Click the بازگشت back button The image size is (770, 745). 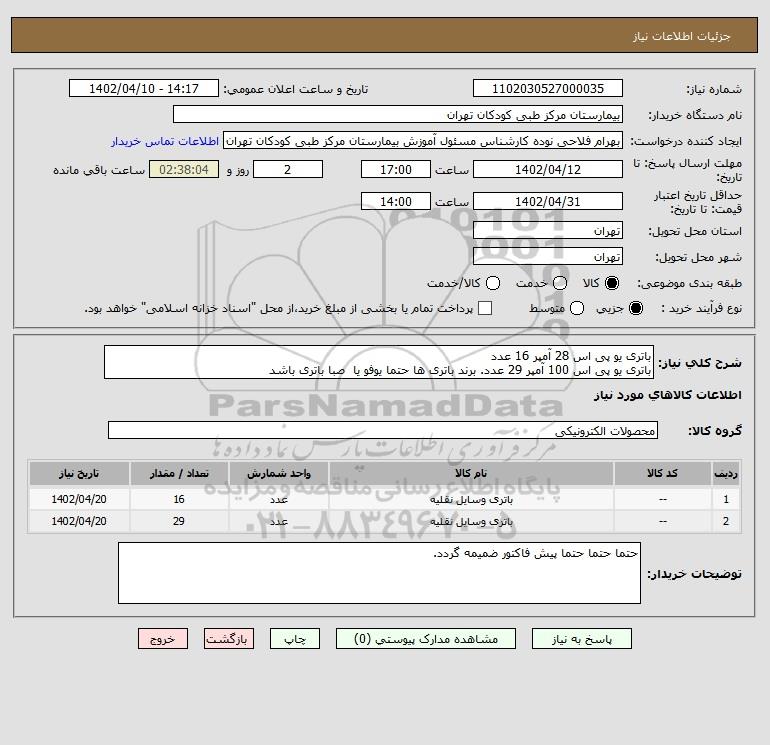point(228,638)
